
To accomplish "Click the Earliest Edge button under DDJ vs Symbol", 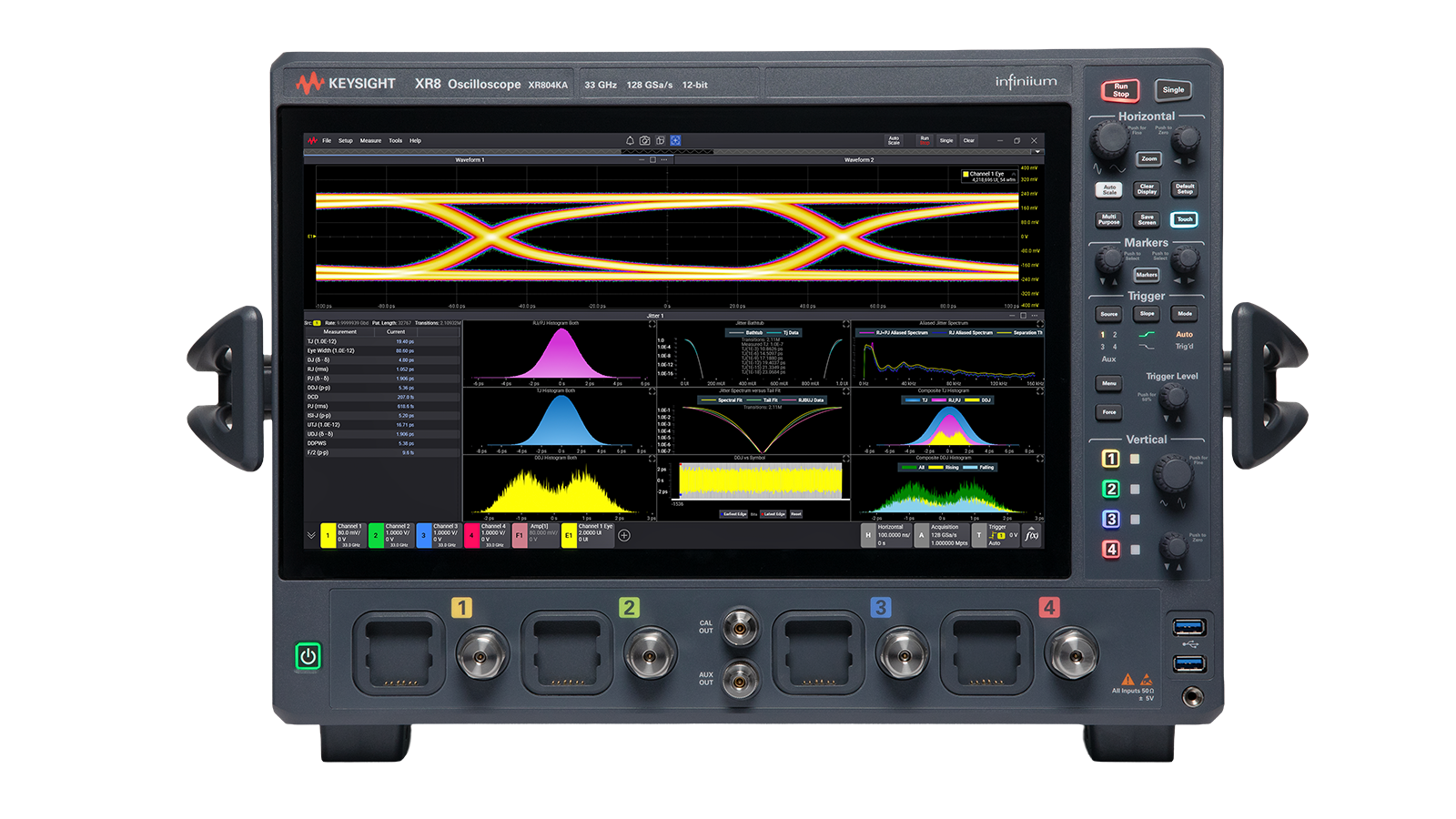I will [x=734, y=514].
